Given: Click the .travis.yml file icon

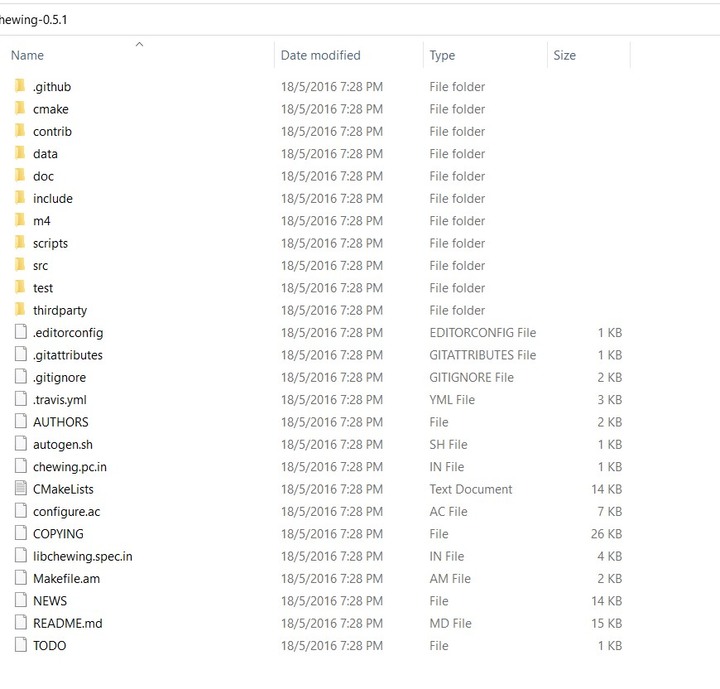Looking at the screenshot, I should [21, 399].
